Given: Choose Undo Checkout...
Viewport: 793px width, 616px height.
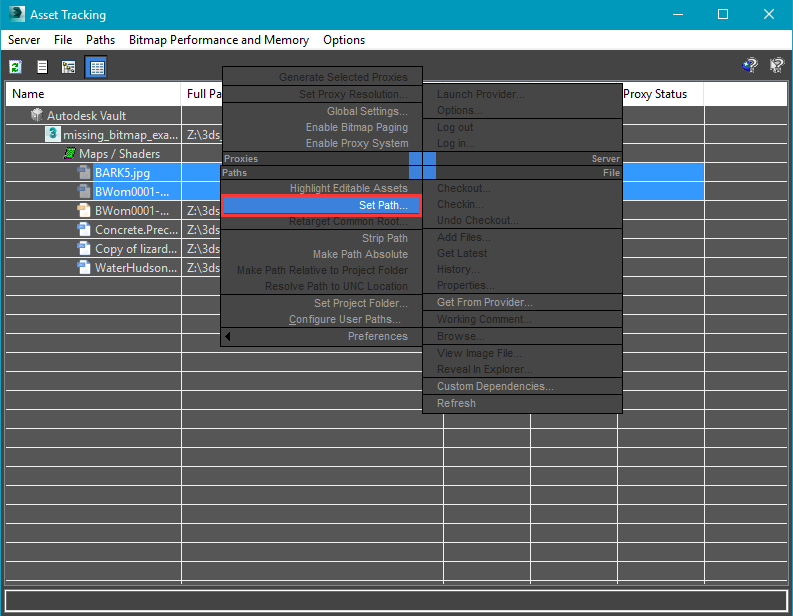Looking at the screenshot, I should (x=477, y=221).
